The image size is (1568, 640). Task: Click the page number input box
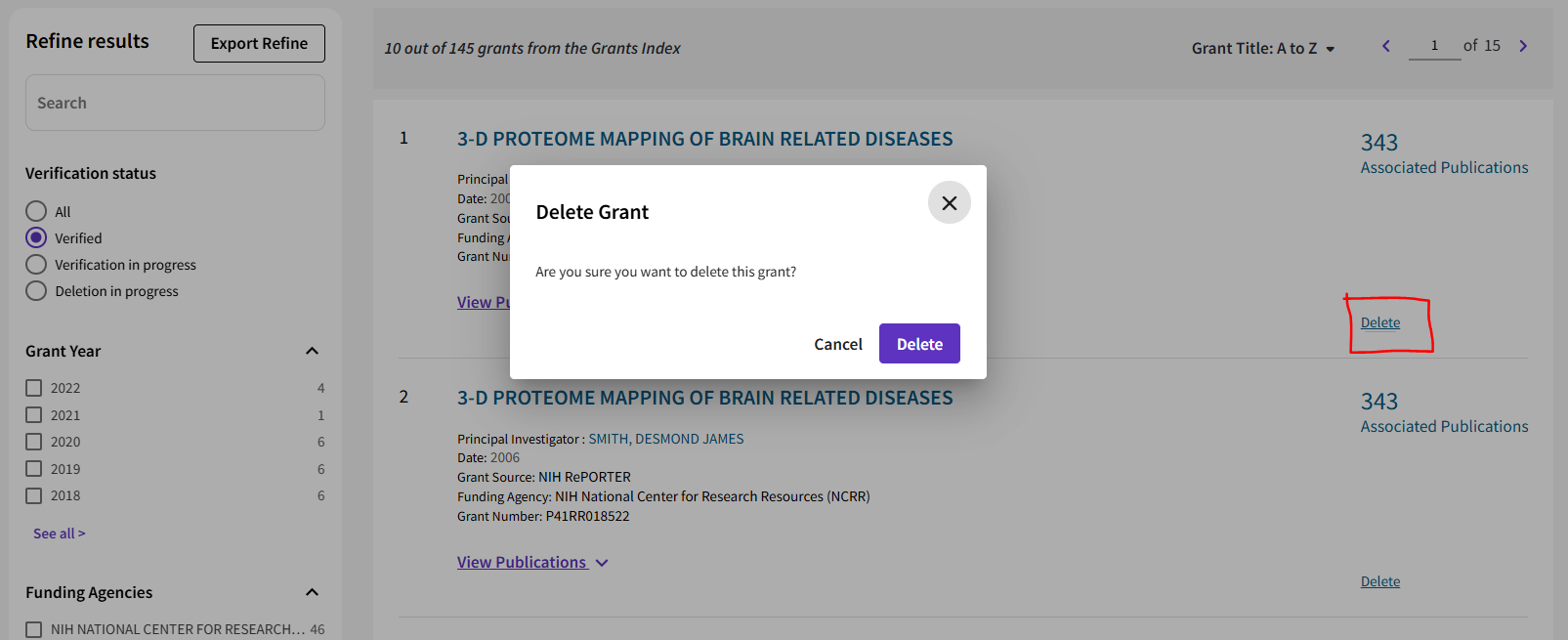(x=1433, y=46)
